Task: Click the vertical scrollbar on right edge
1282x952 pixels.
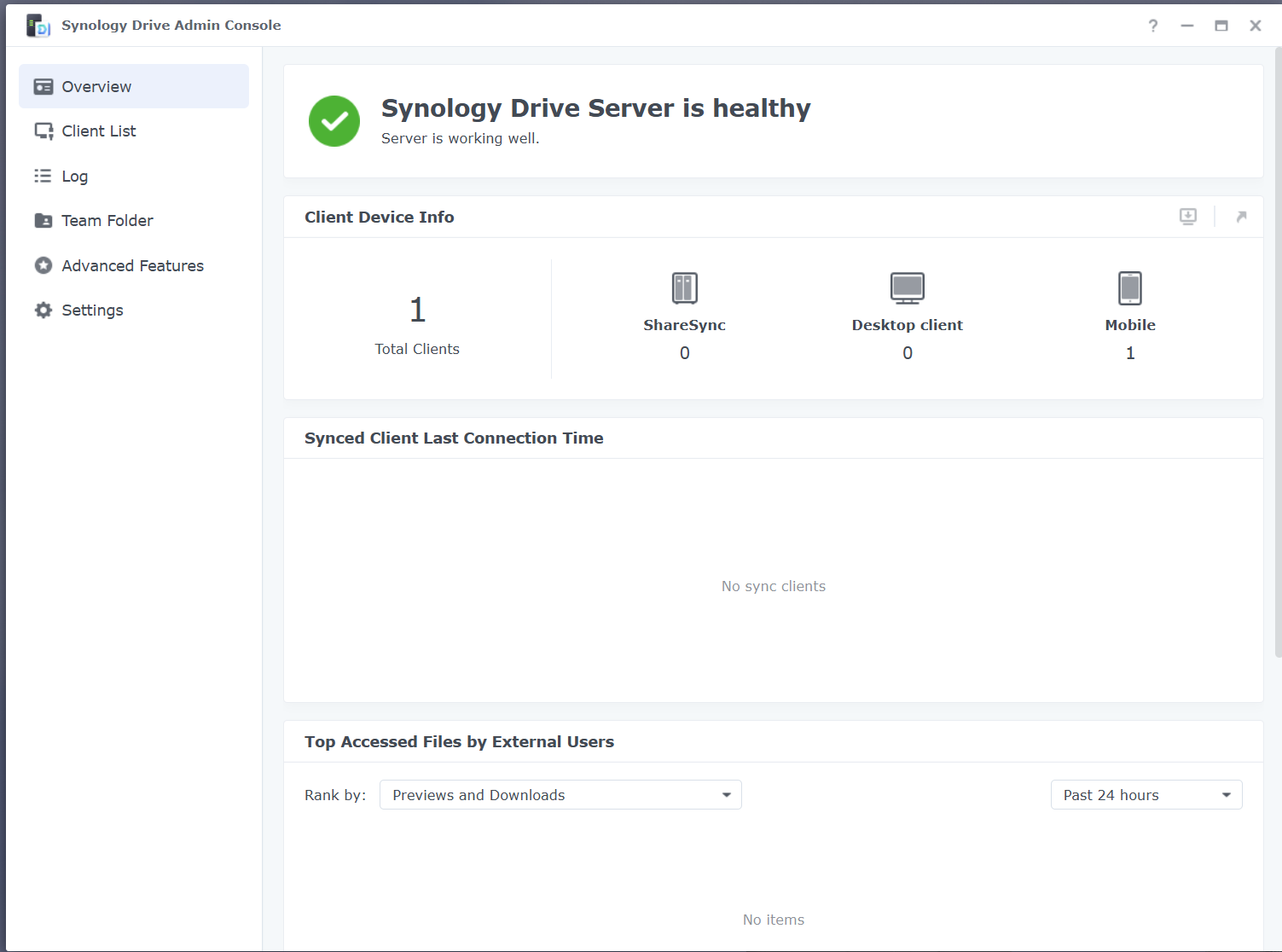Action: pyautogui.click(x=1277, y=350)
